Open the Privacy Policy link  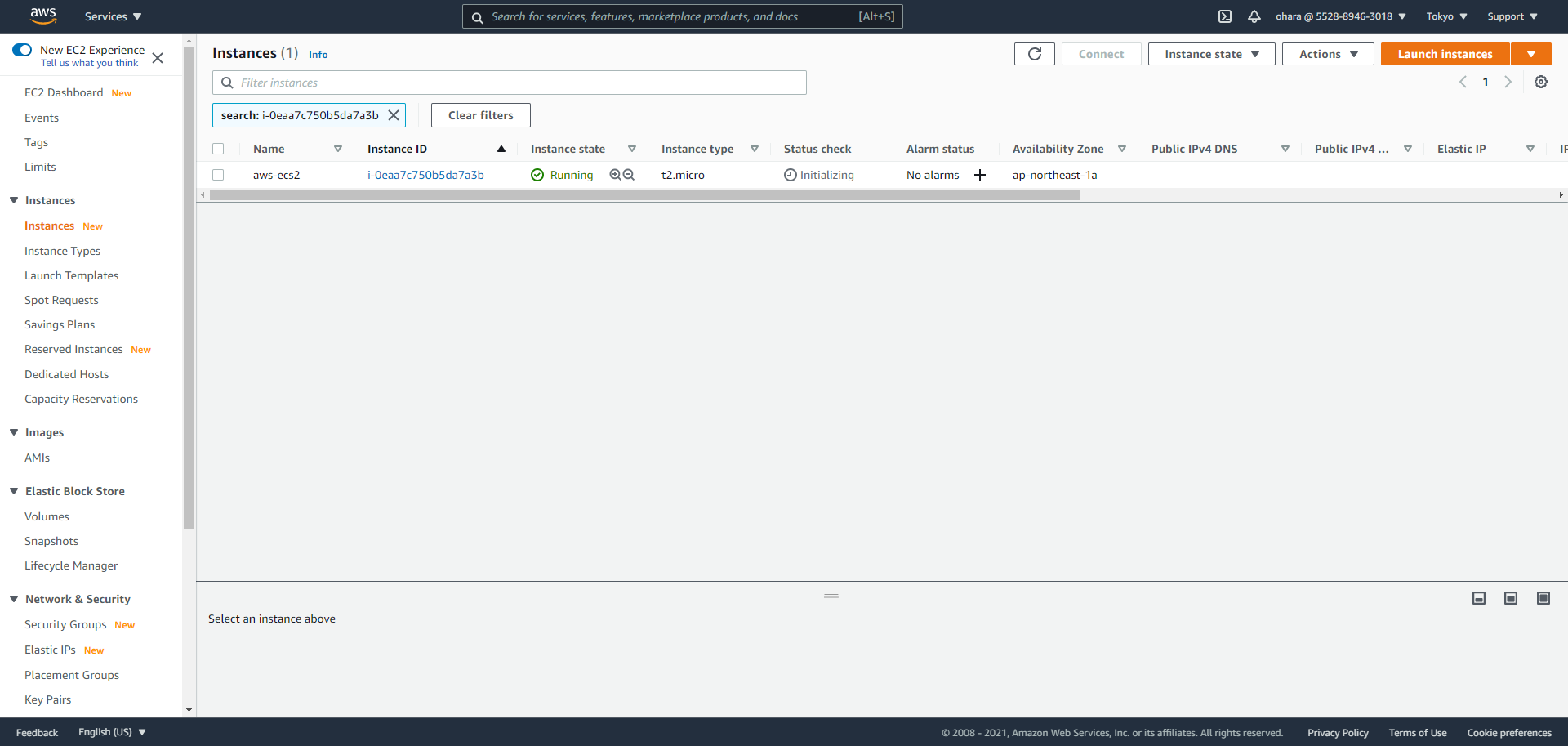point(1338,733)
